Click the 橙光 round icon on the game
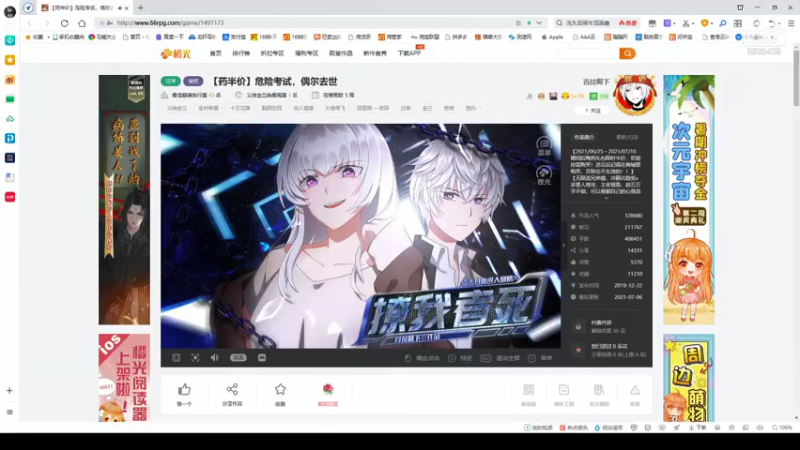800x450 pixels. click(544, 175)
